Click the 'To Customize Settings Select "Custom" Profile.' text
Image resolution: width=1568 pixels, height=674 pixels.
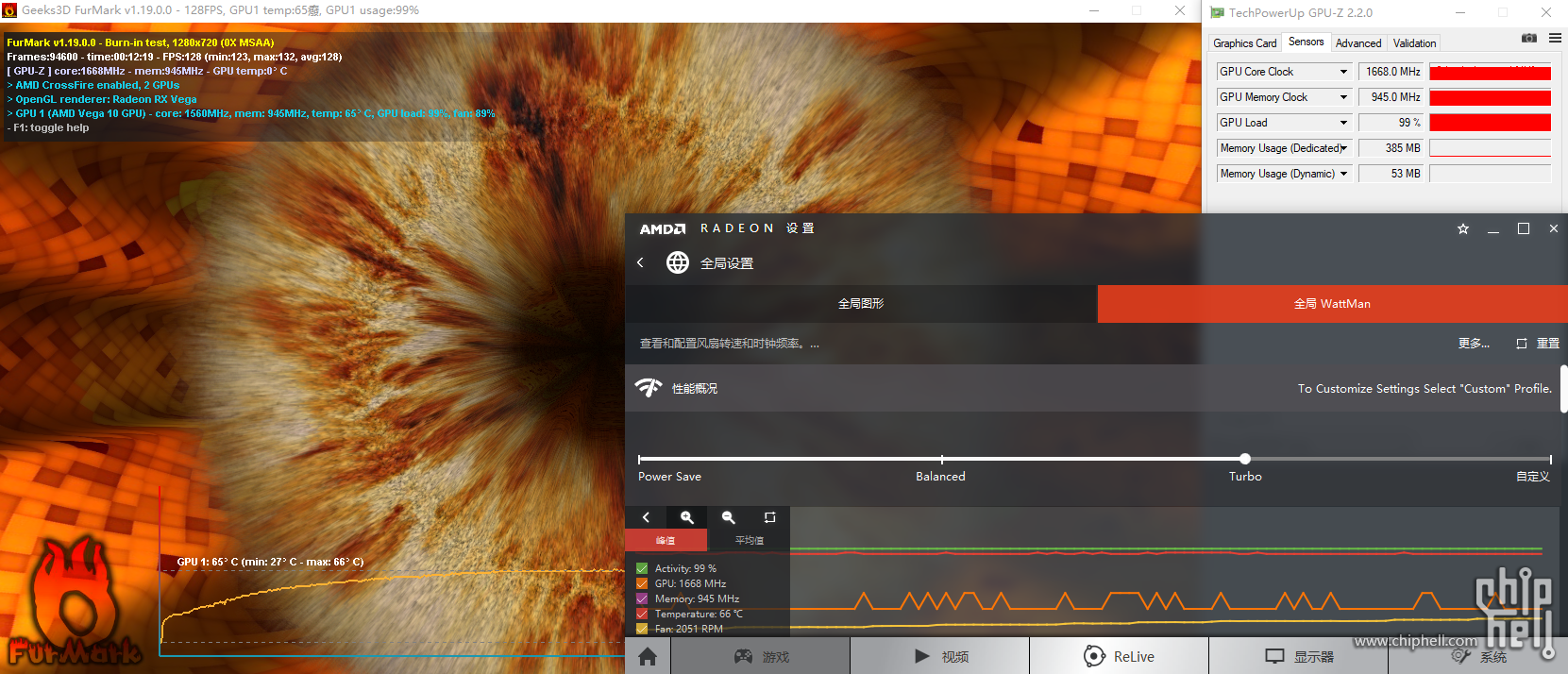click(x=1425, y=388)
